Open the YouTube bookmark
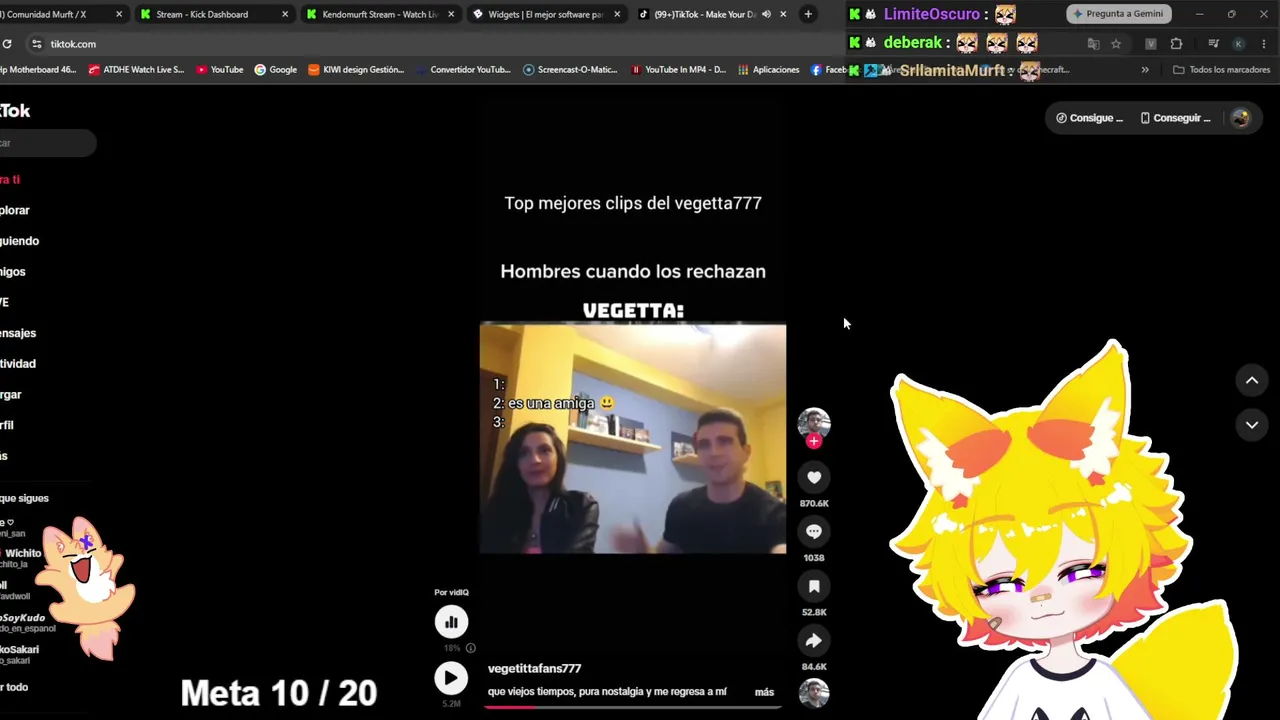The height and width of the screenshot is (720, 1280). pos(220,70)
